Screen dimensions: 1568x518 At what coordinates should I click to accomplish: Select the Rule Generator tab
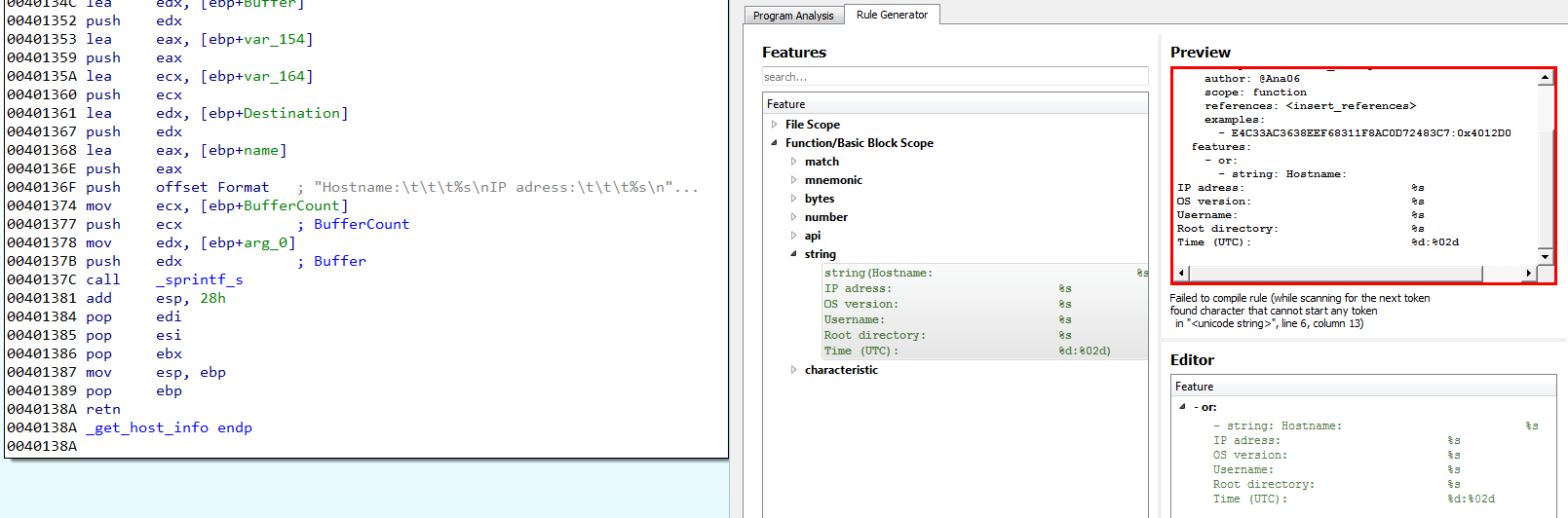(x=892, y=15)
